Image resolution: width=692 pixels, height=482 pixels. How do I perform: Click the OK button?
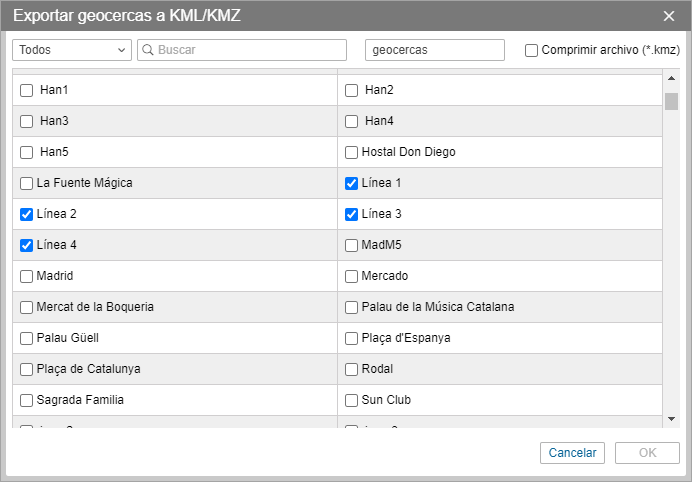pyautogui.click(x=647, y=453)
